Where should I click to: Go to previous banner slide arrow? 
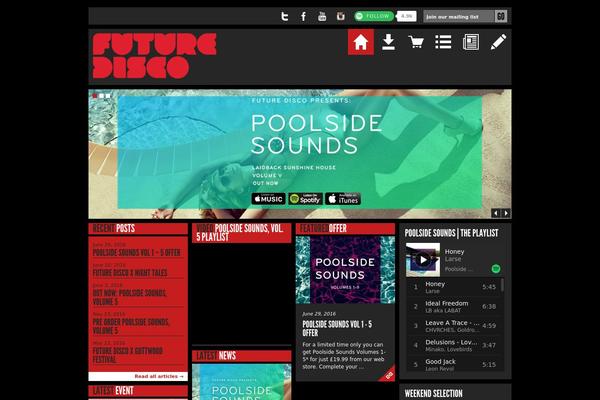pyautogui.click(x=496, y=213)
